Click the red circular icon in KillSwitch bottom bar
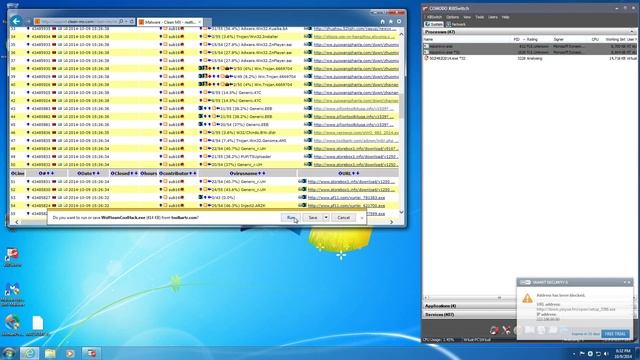The image size is (640, 360). tap(494, 330)
